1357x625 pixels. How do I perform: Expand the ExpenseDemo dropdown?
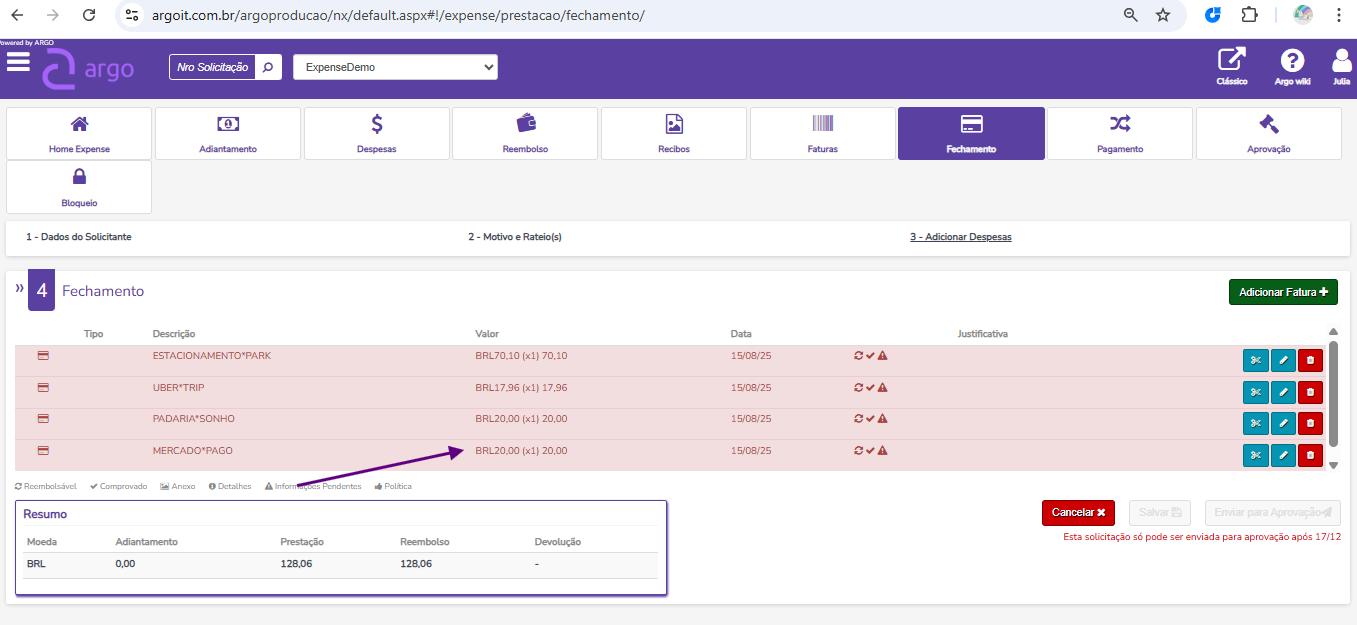pos(395,67)
